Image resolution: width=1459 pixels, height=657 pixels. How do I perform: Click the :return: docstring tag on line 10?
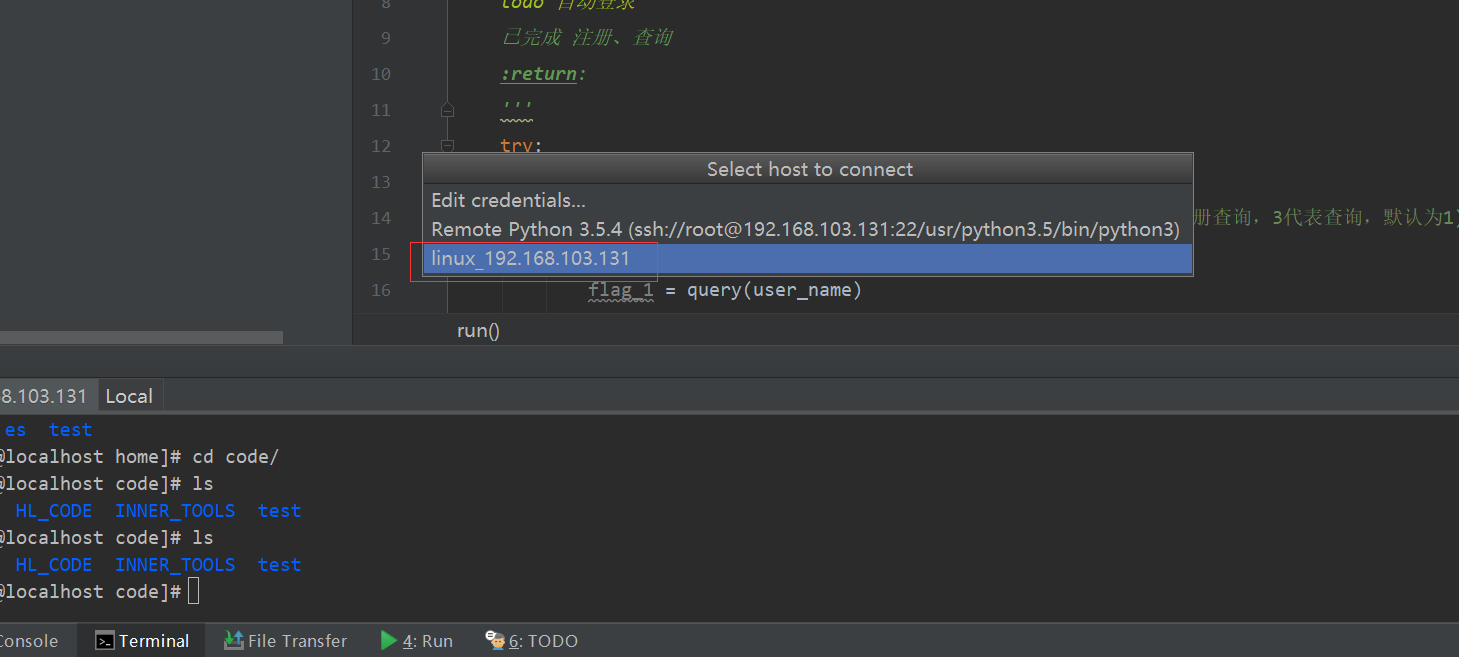pos(543,74)
